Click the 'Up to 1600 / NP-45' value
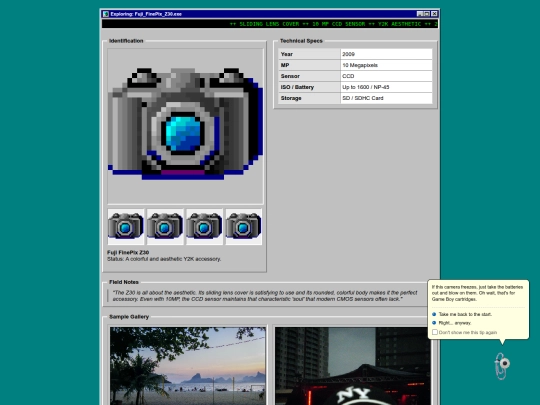This screenshot has height=405, width=540. point(386,87)
